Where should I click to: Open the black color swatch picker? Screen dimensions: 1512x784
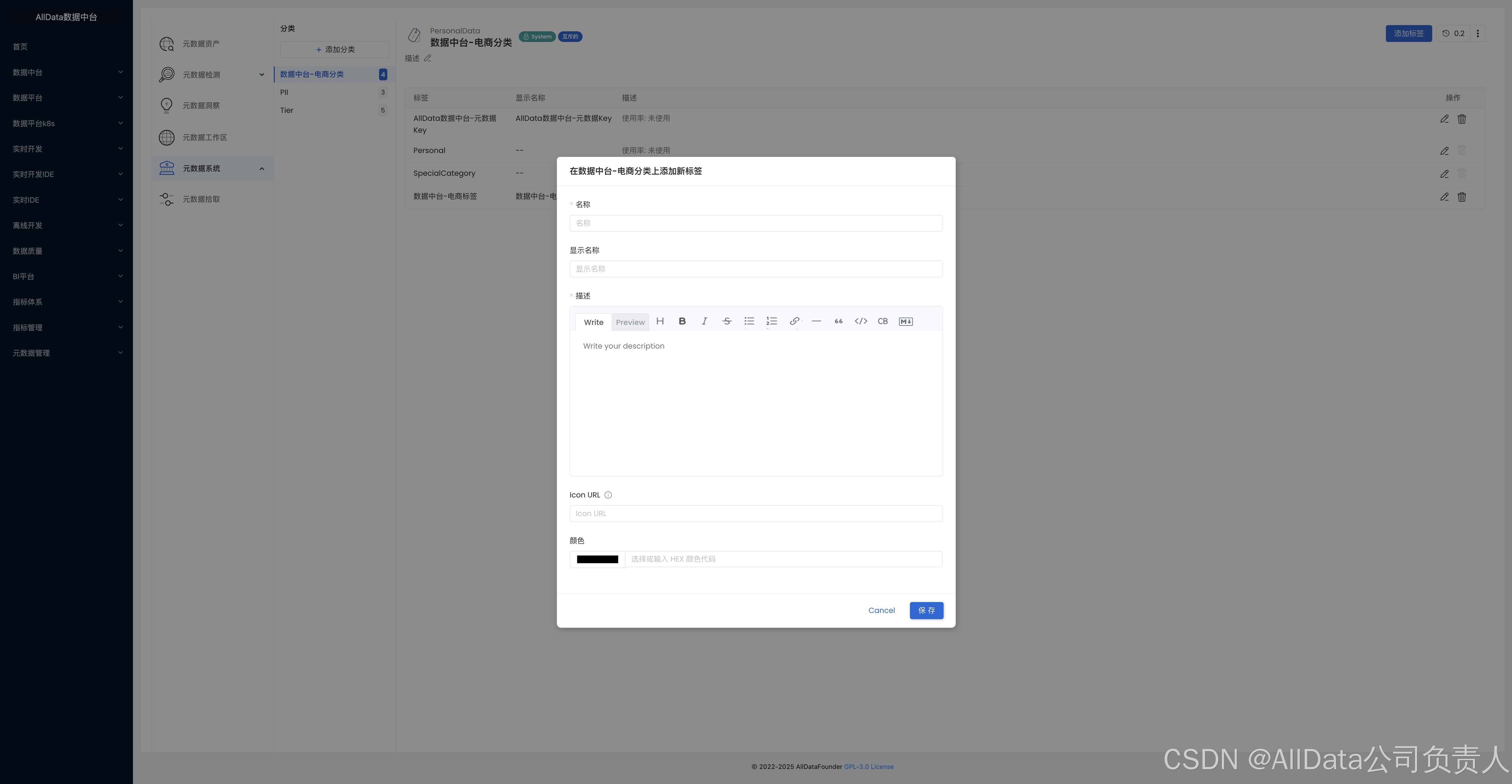point(597,559)
